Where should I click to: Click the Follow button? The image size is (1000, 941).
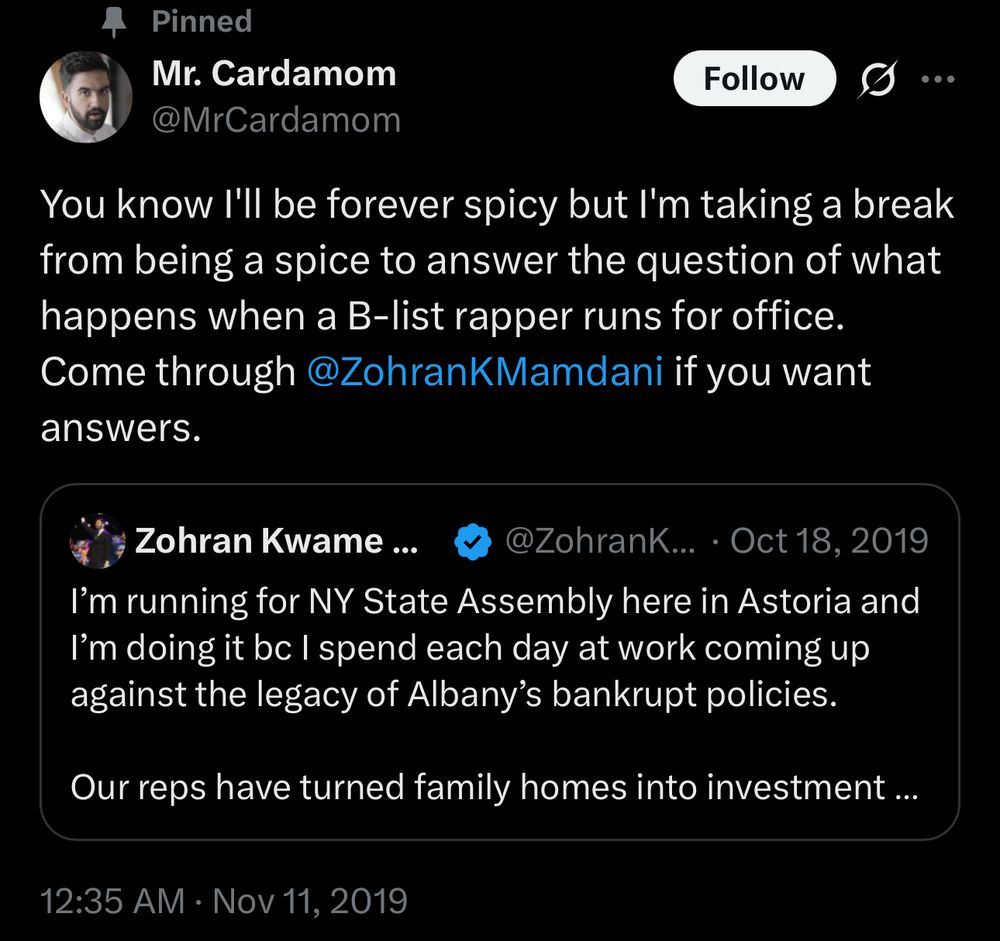point(754,78)
